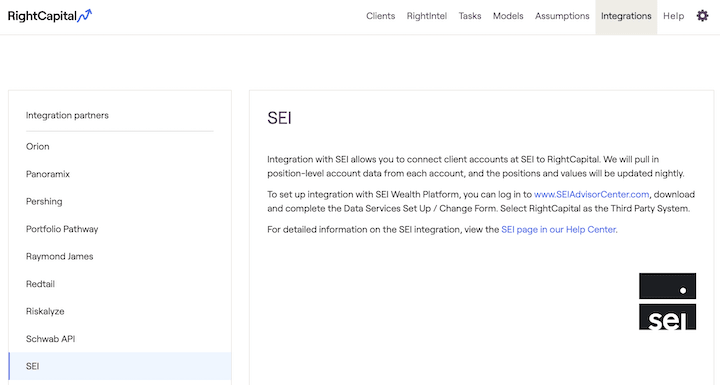Open SEI page in our Help Center

pos(558,229)
